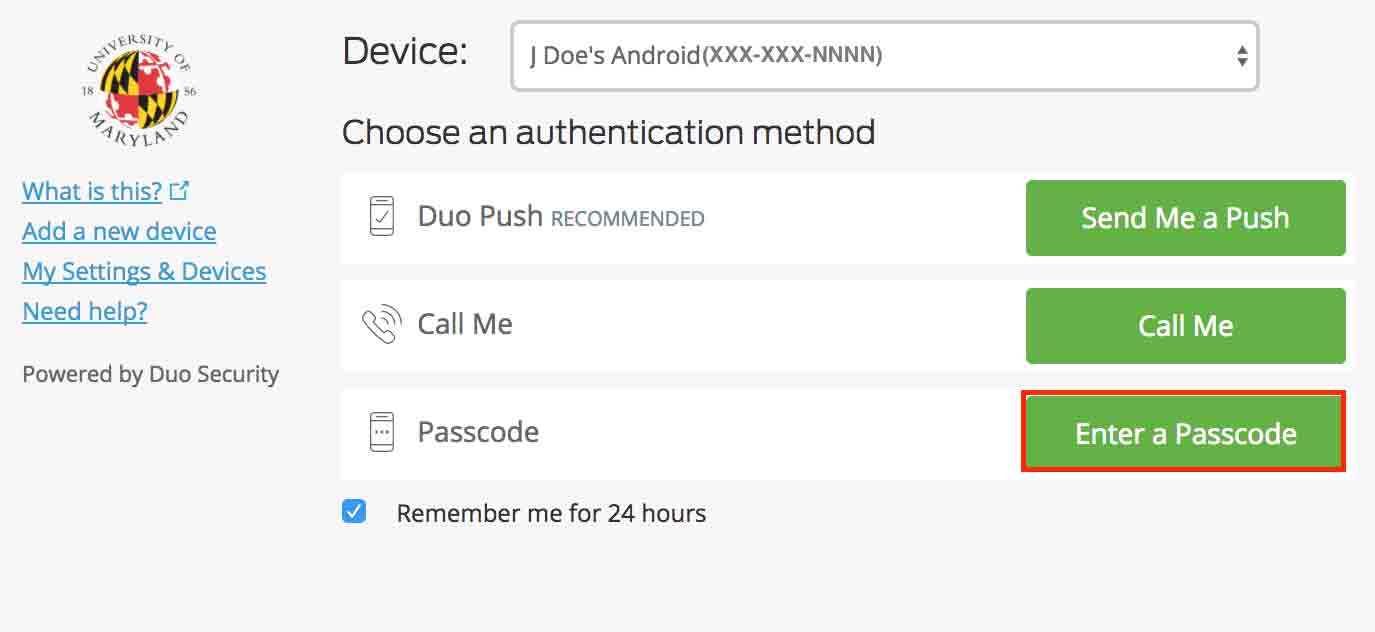This screenshot has height=632, width=1375.
Task: Open My Settings & Devices
Action: click(x=143, y=270)
